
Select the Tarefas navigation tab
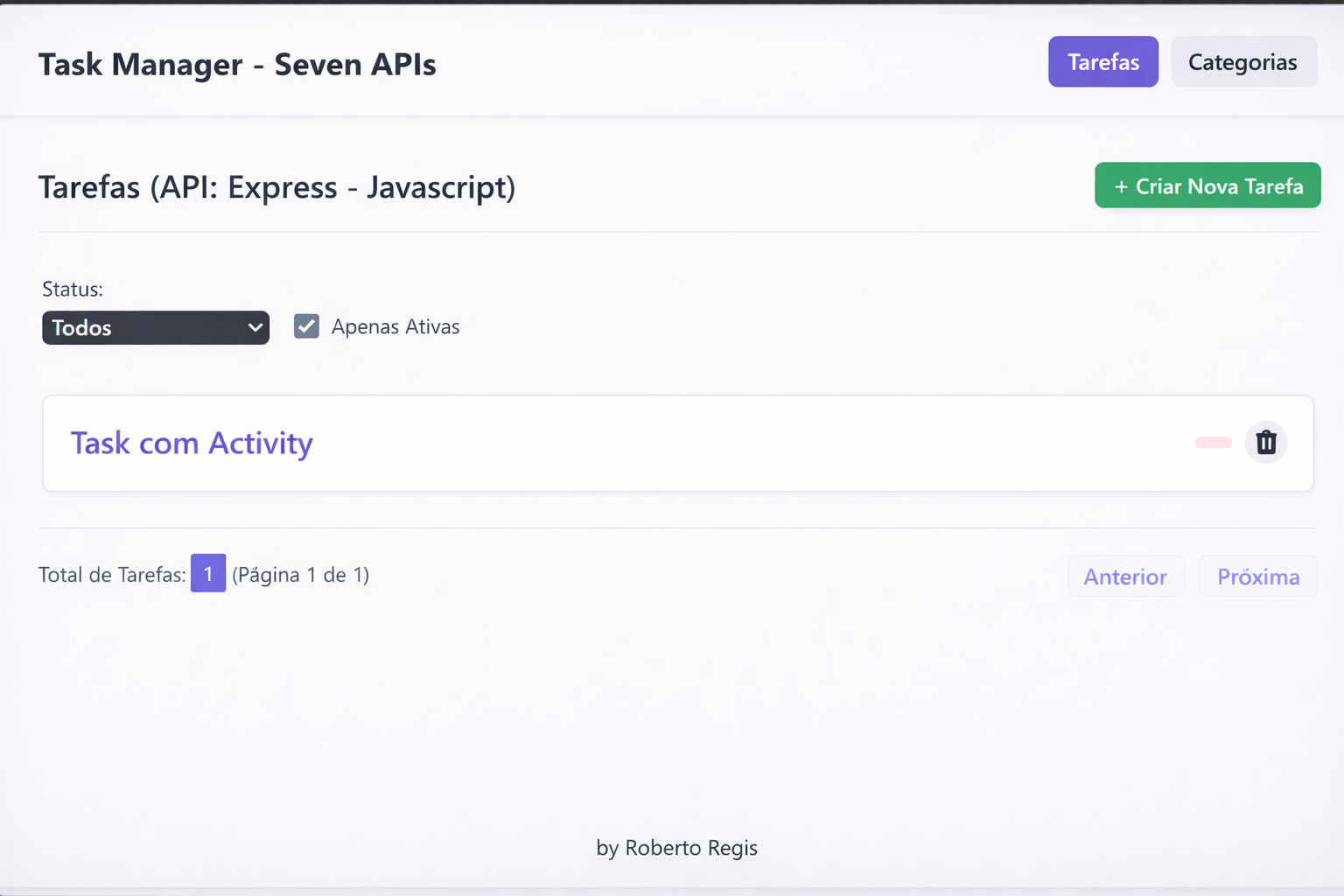click(x=1102, y=61)
